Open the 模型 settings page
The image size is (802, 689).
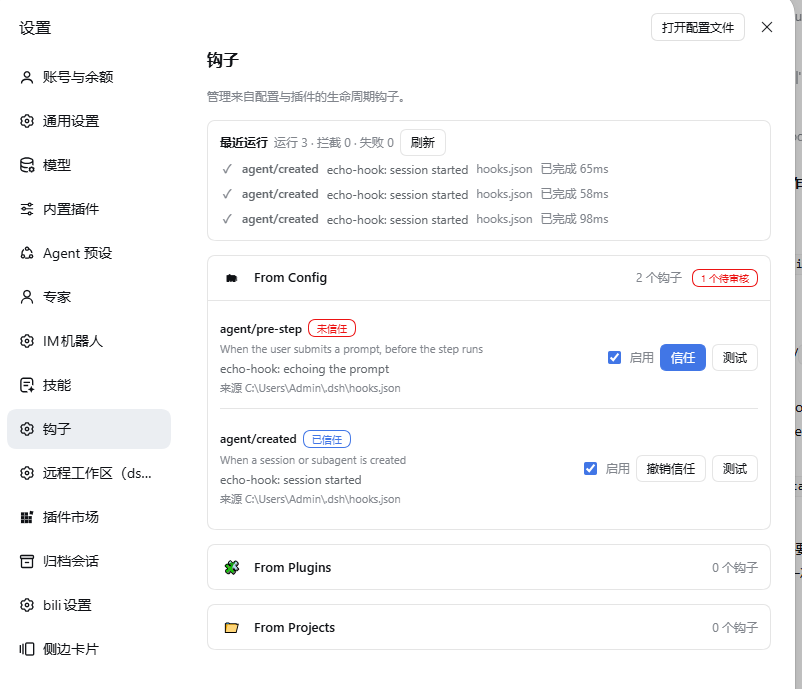click(x=89, y=165)
